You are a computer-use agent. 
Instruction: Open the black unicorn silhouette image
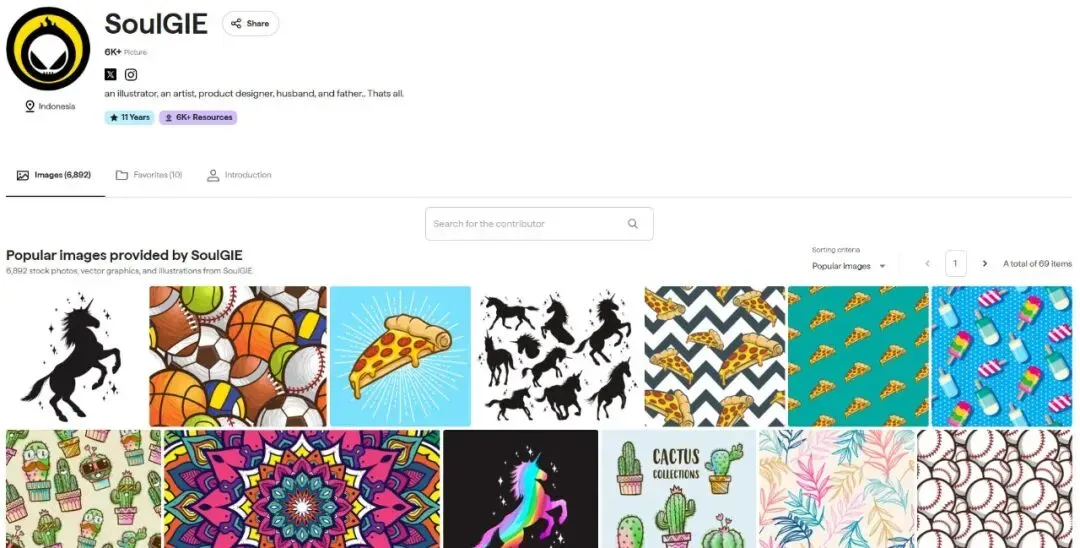[x=75, y=356]
